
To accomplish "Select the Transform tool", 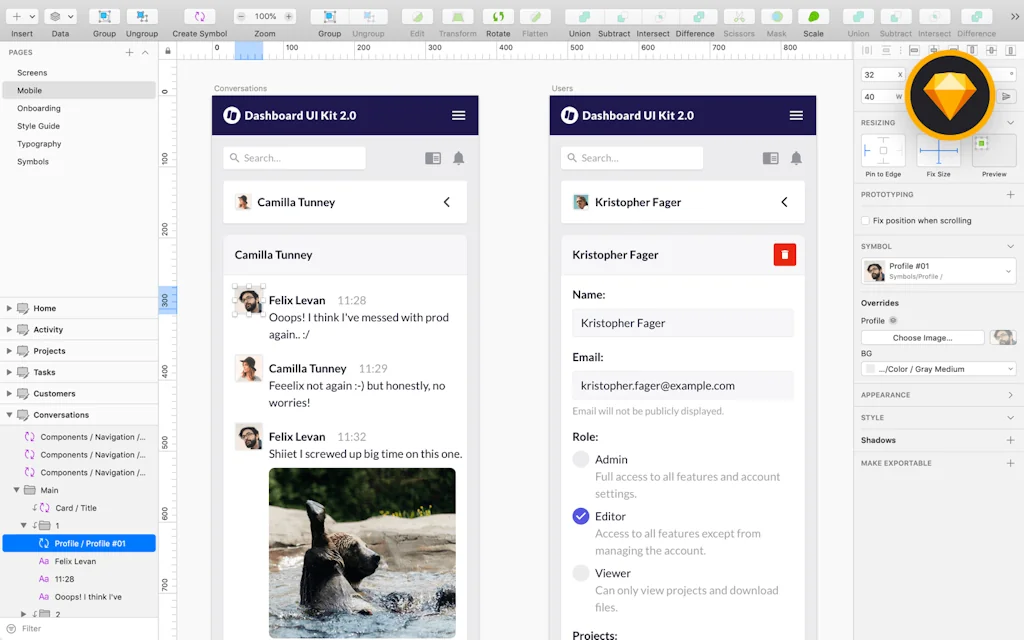I will [457, 16].
